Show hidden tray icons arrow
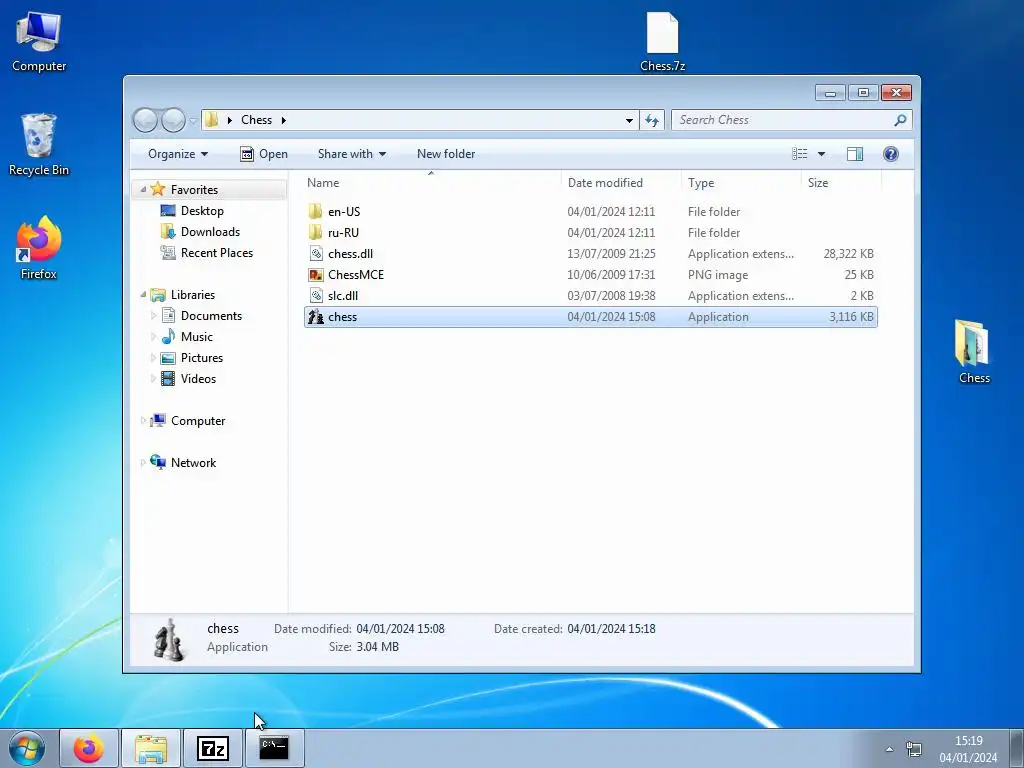The height and width of the screenshot is (768, 1024). 889,749
